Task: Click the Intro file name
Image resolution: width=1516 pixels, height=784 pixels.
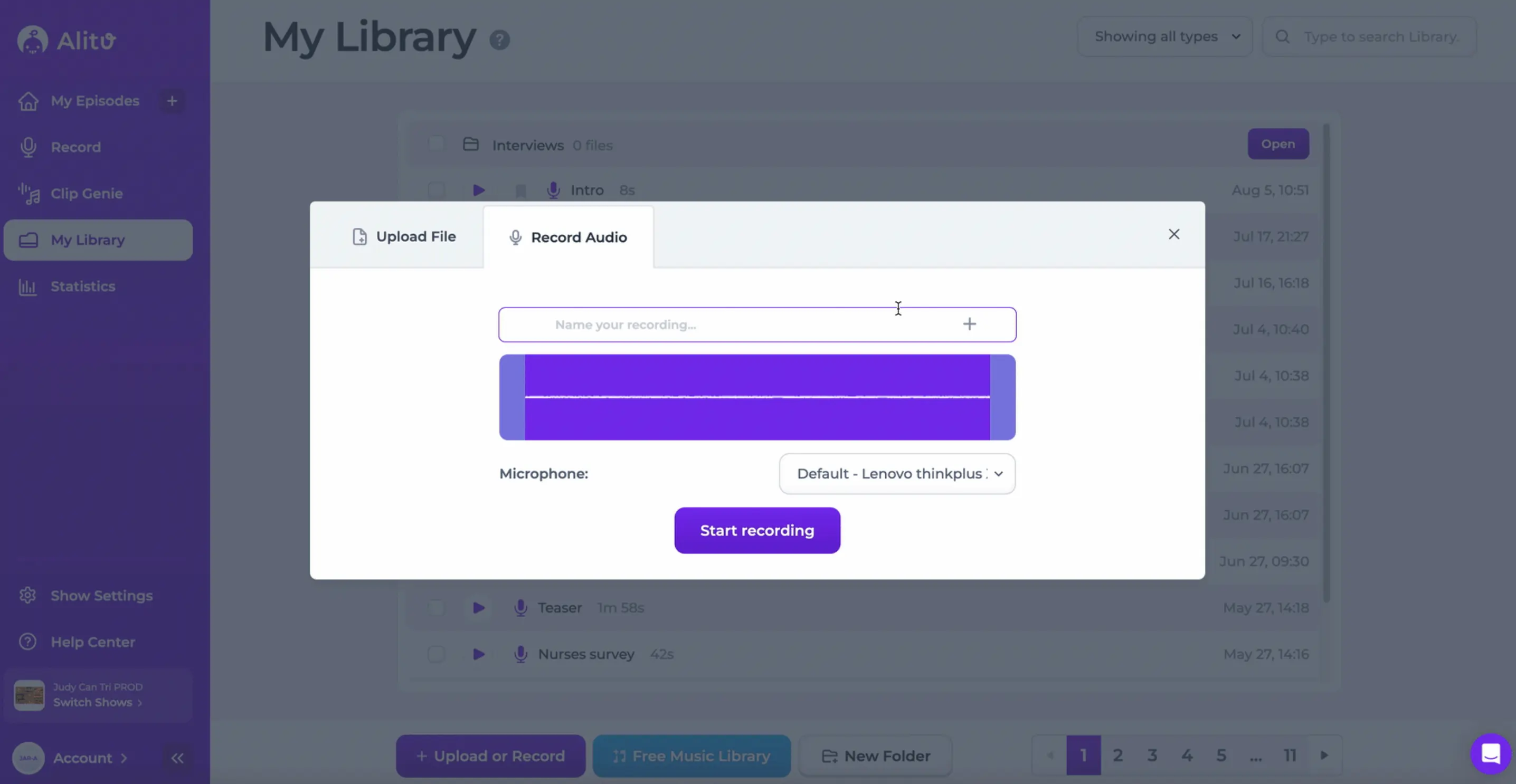Action: tap(587, 190)
